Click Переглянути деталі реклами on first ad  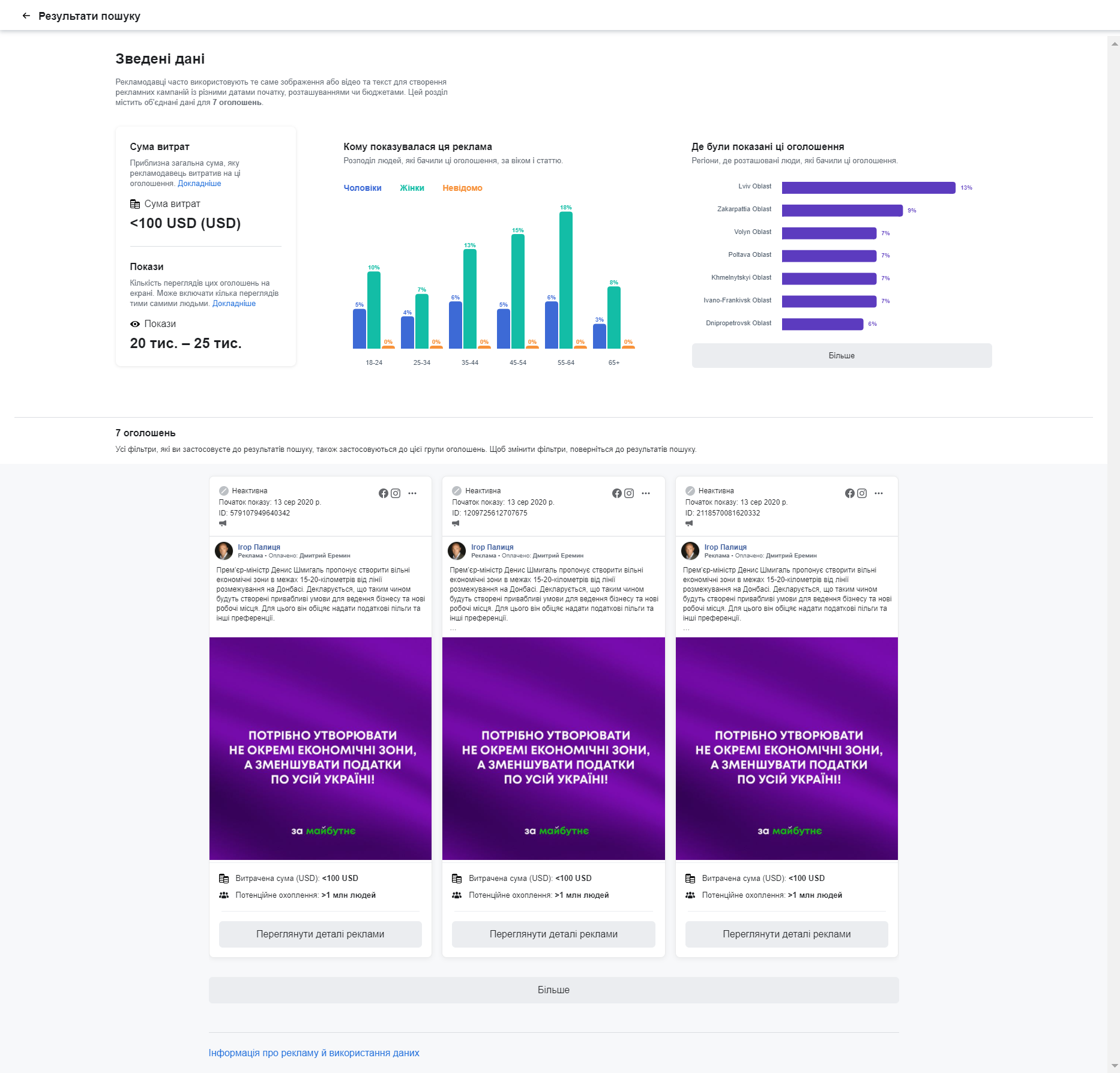[x=320, y=934]
